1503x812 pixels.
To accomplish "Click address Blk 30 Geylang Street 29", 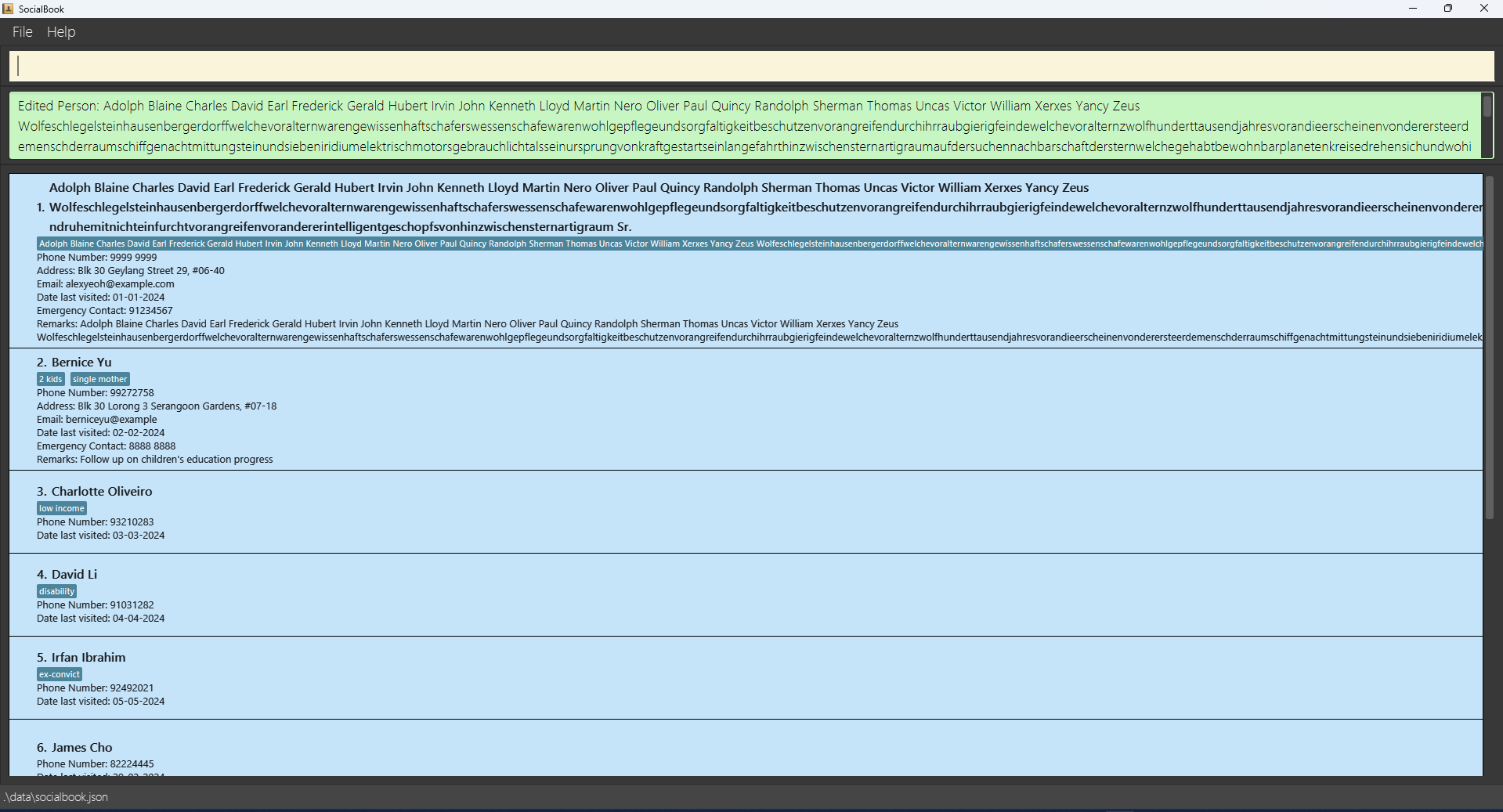I will tap(131, 271).
